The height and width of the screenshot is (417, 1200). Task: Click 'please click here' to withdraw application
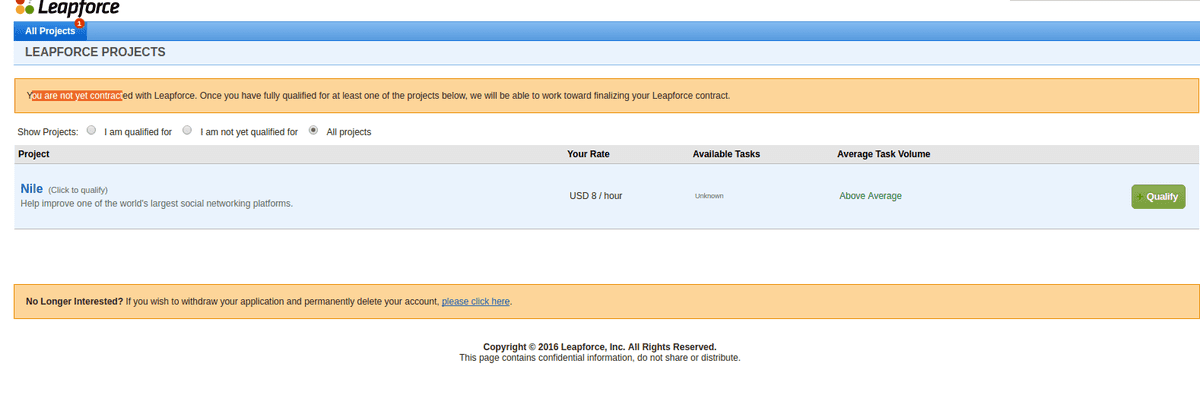(x=476, y=301)
